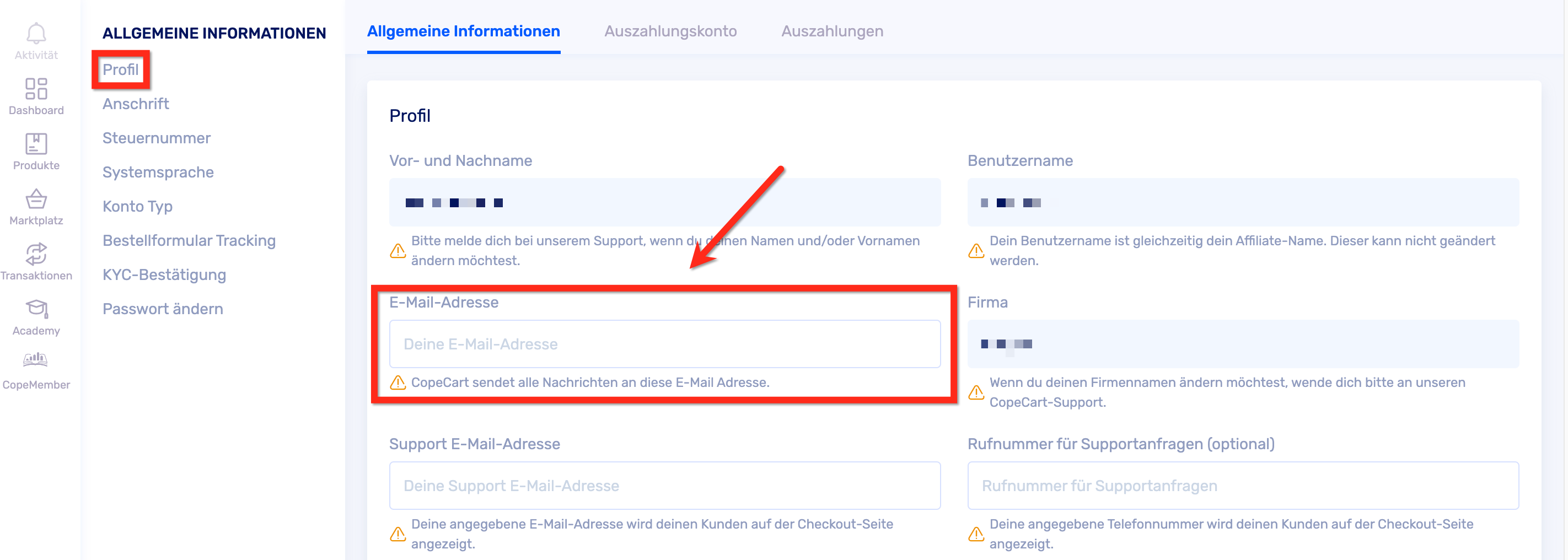
Task: Click into the Deine Support E-Mail-Adresse field
Action: tap(665, 486)
